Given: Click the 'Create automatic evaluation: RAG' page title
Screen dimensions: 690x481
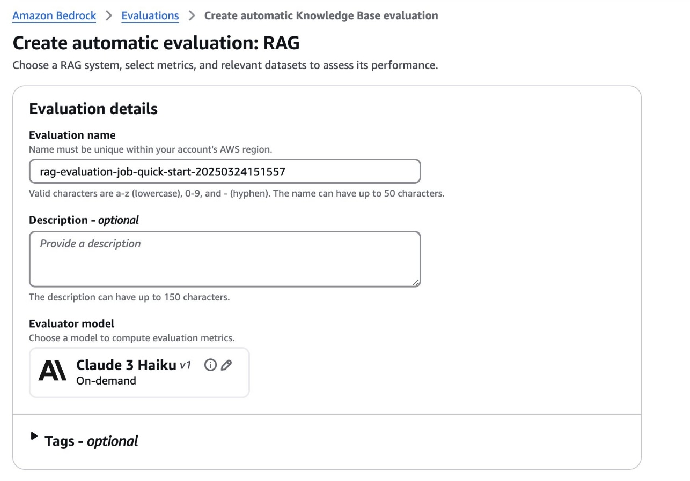Looking at the screenshot, I should (x=155, y=44).
